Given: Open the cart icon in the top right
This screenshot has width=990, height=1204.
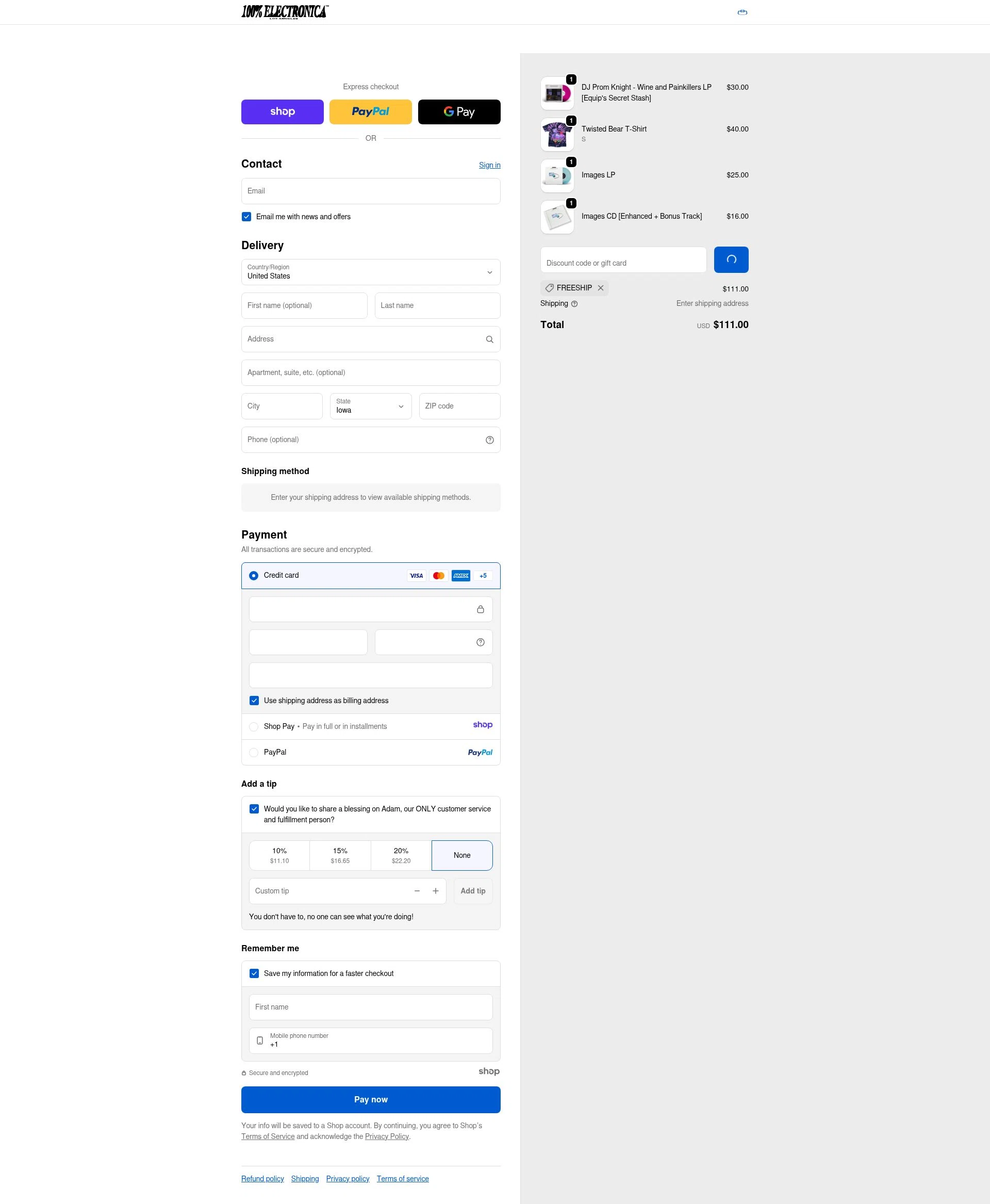Looking at the screenshot, I should [742, 12].
